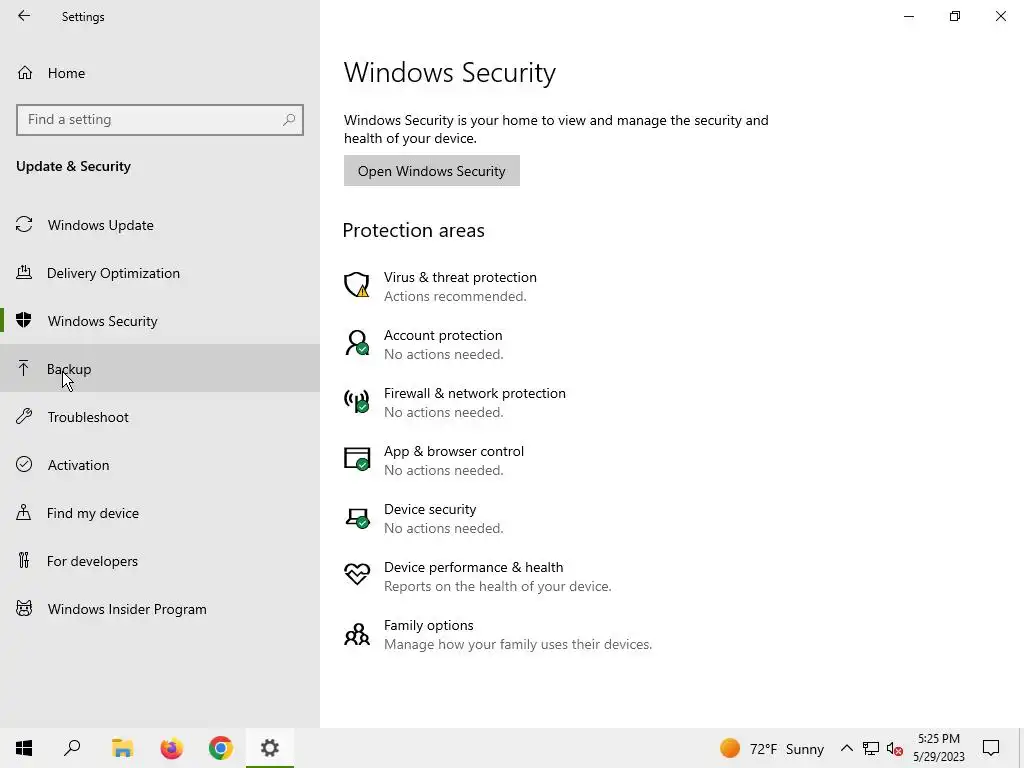Click 'Manage how your family uses their devices.'
The image size is (1024, 768).
pyautogui.click(x=518, y=645)
